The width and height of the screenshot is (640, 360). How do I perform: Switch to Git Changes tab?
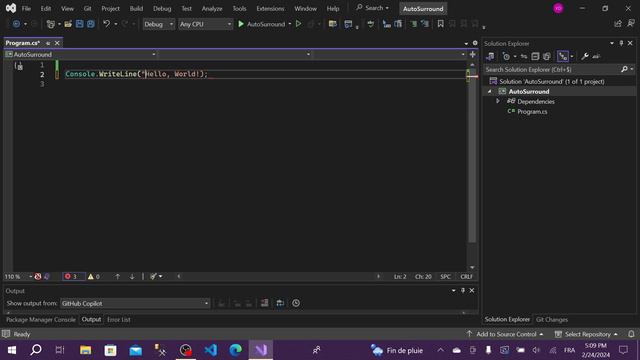[552, 320]
